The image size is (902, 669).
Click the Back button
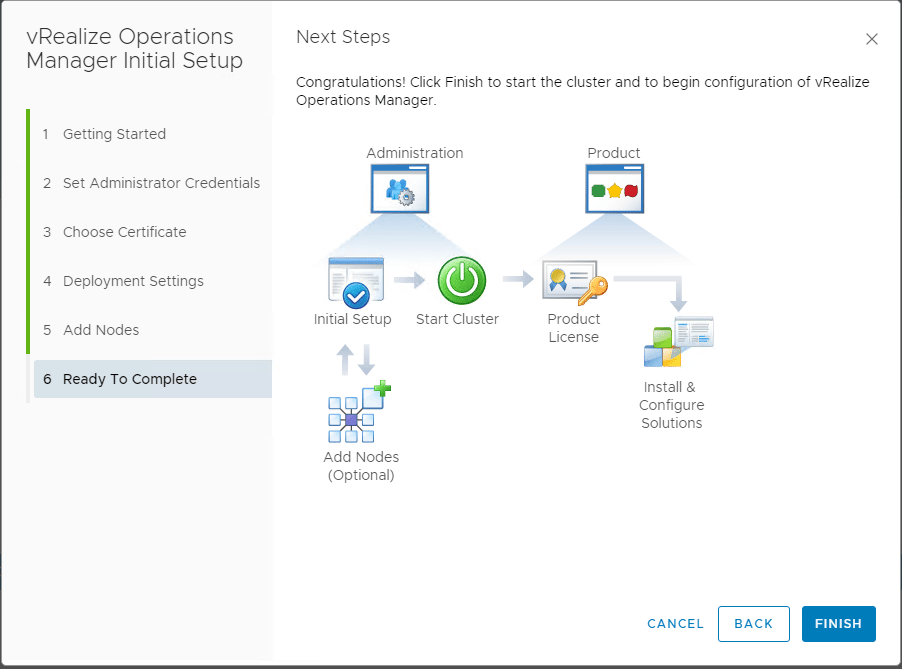coord(753,624)
